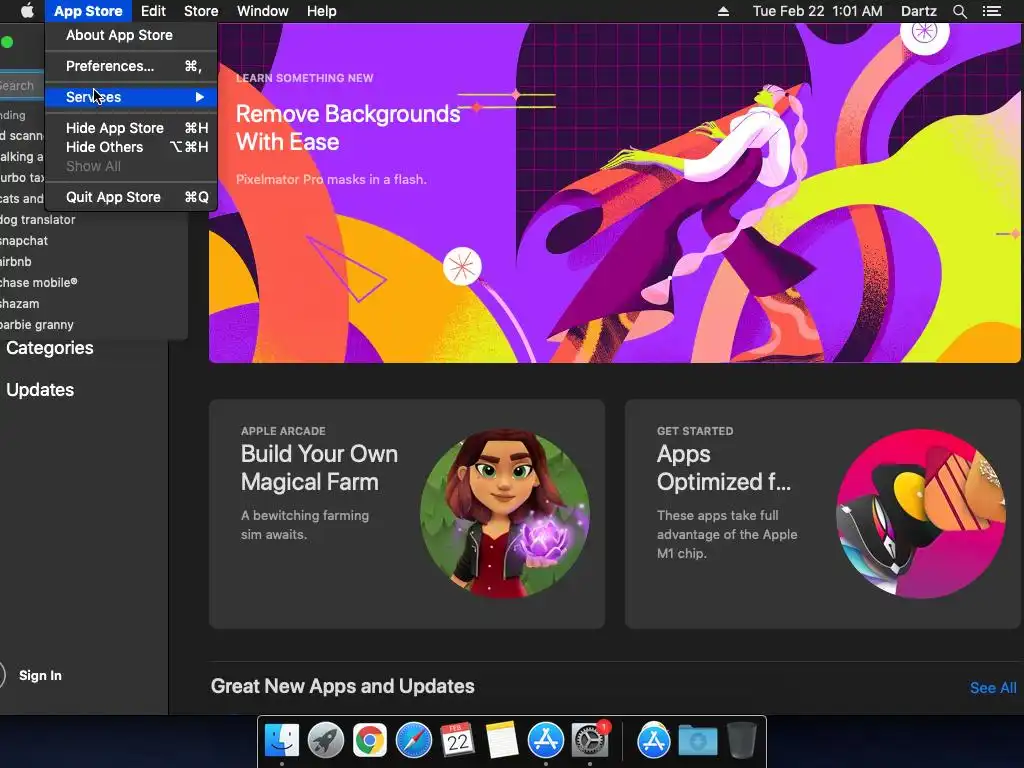The height and width of the screenshot is (768, 1024).
Task: Select 'dog translator' search suggestion
Action: click(37, 220)
